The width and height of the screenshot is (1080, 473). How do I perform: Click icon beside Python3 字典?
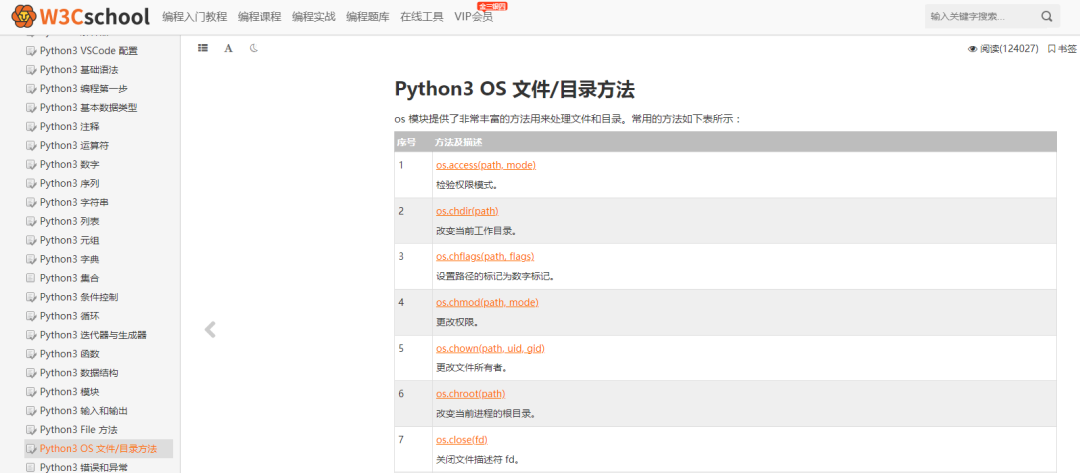30,259
